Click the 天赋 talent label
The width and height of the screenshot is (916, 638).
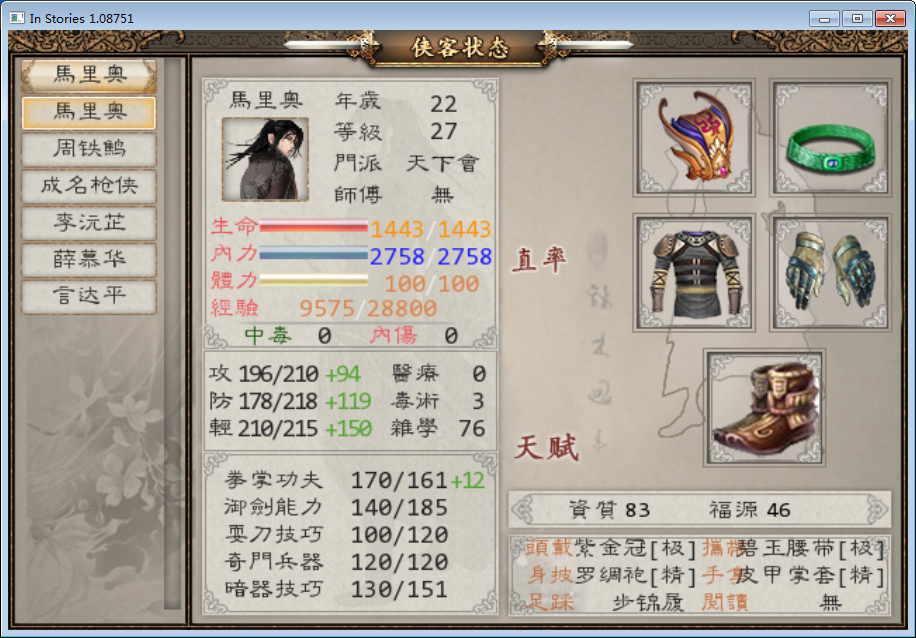[x=547, y=448]
